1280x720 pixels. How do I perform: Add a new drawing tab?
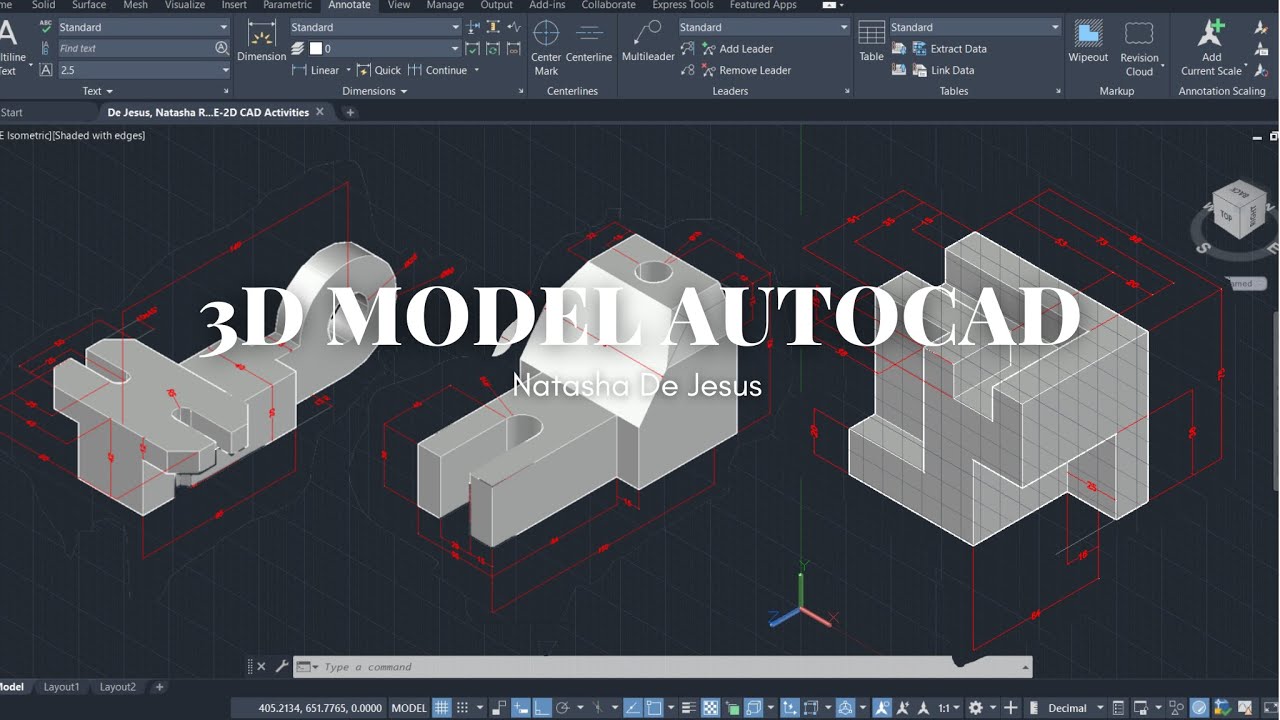pos(350,112)
